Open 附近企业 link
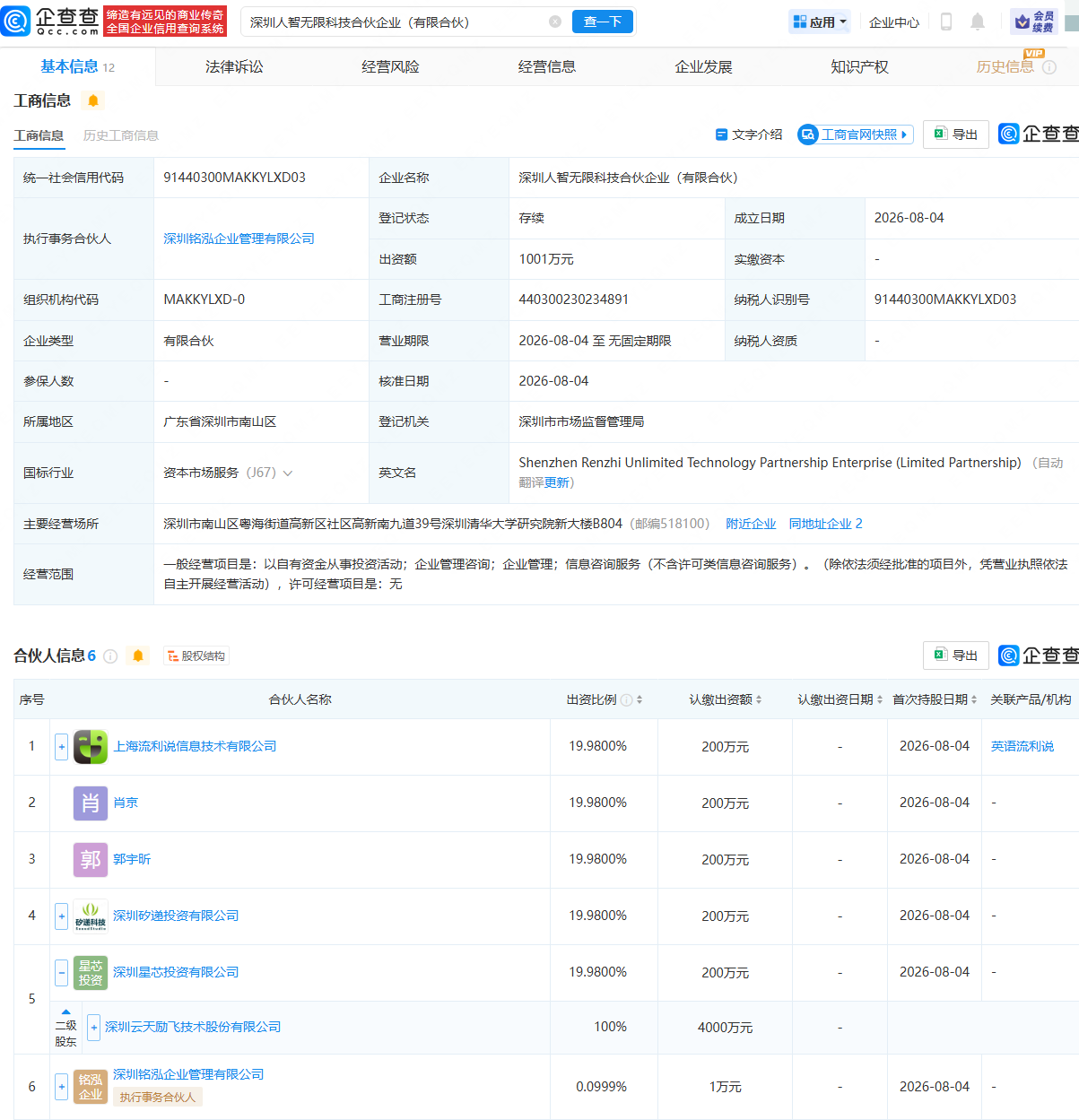This screenshot has width=1079, height=1120. (x=751, y=524)
